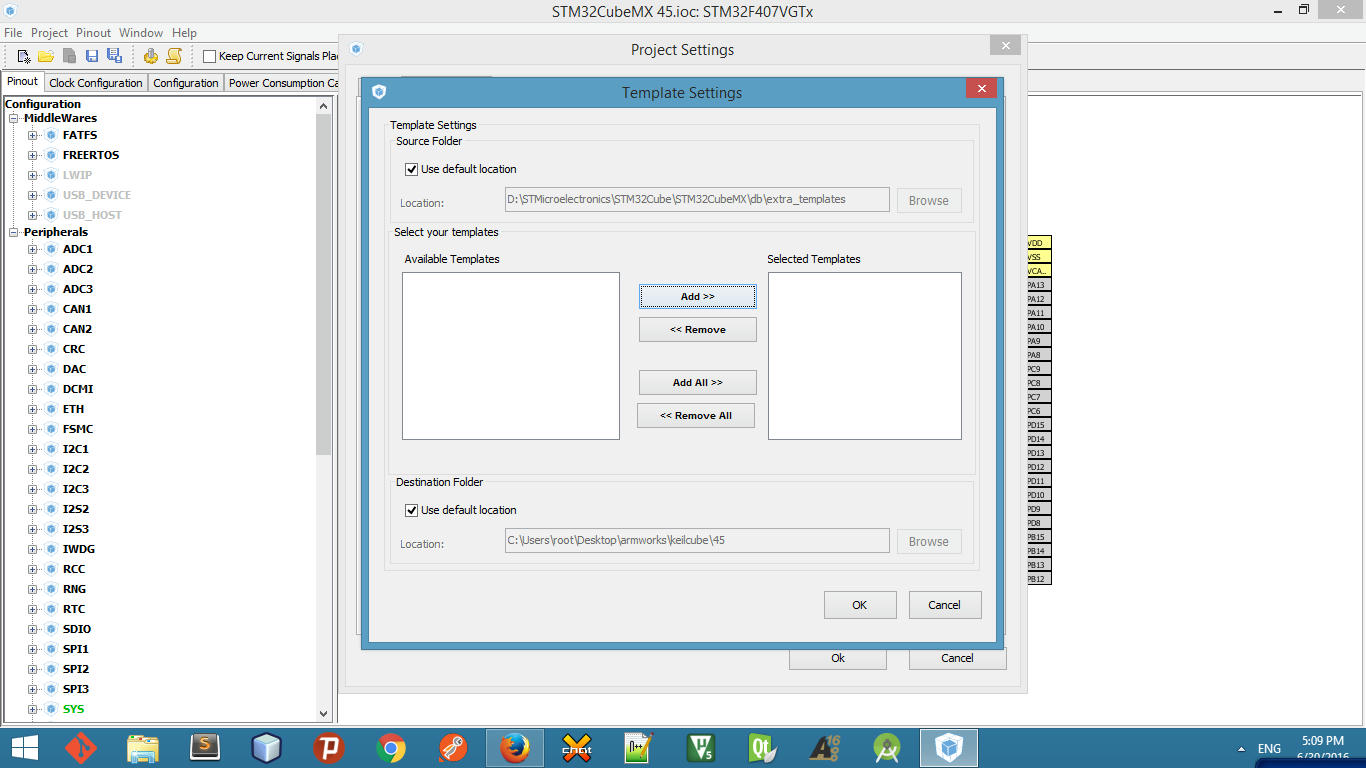This screenshot has width=1366, height=768.
Task: Open File Explorer from the taskbar
Action: click(x=143, y=748)
